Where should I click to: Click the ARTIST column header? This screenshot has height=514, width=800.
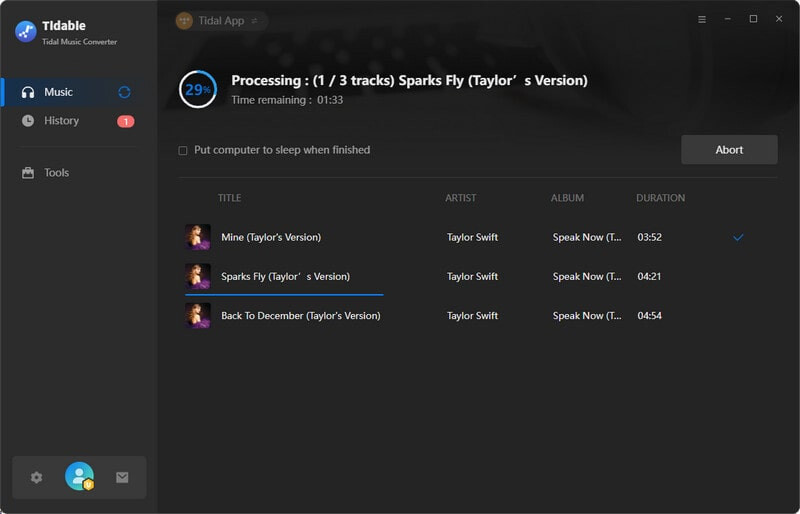(x=461, y=198)
